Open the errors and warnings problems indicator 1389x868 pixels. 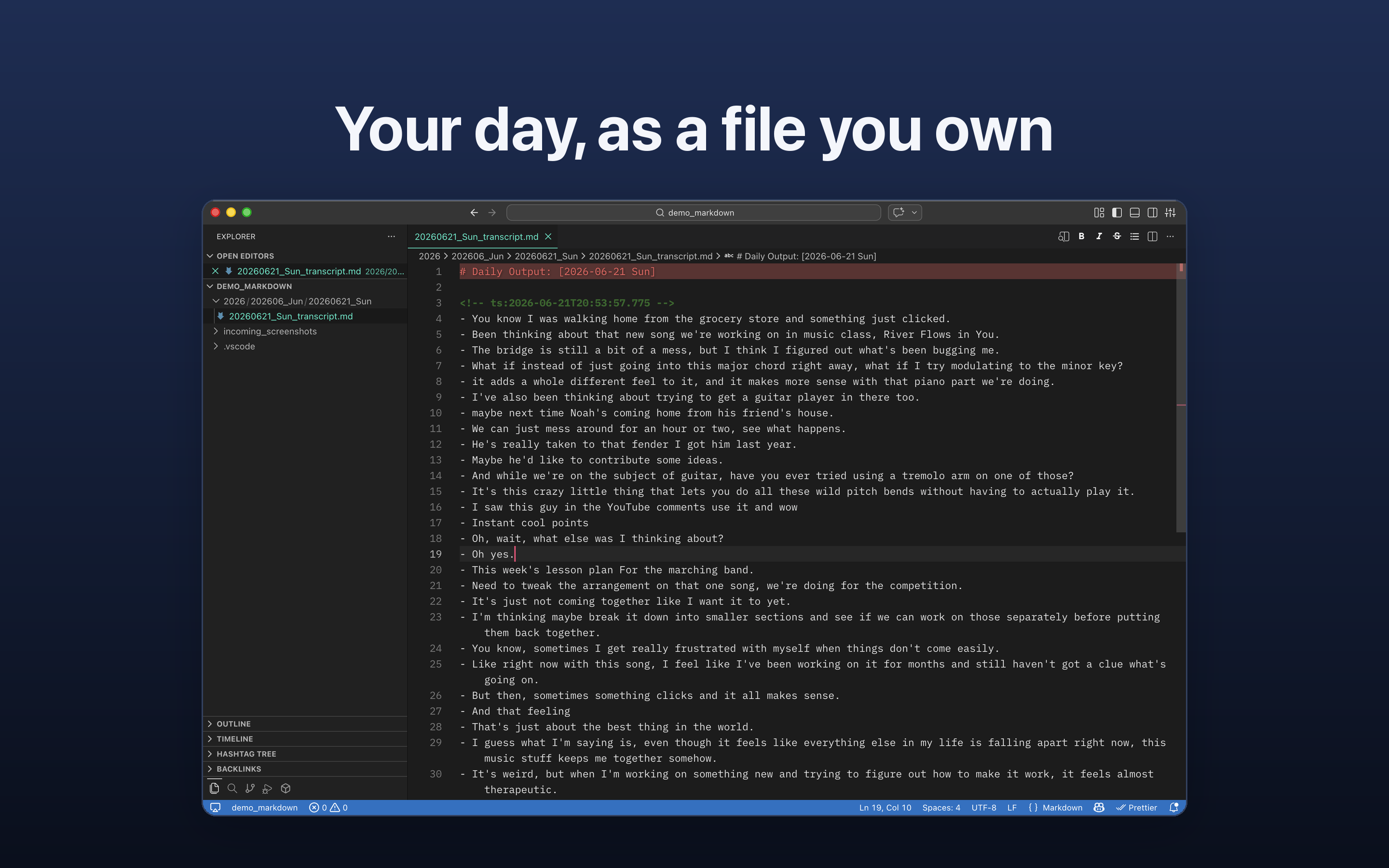coord(328,808)
